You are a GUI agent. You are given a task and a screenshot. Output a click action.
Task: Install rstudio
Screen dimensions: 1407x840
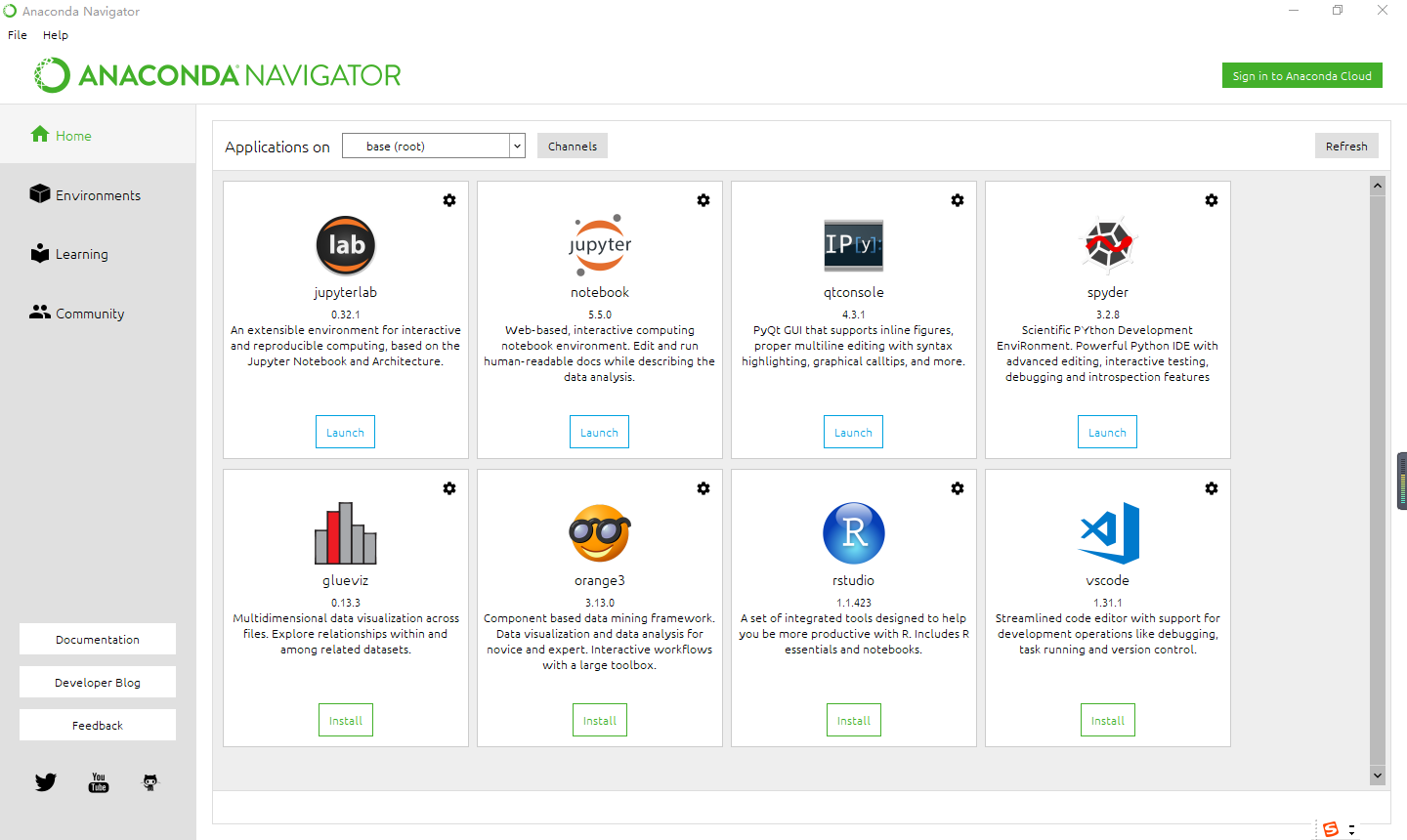854,720
